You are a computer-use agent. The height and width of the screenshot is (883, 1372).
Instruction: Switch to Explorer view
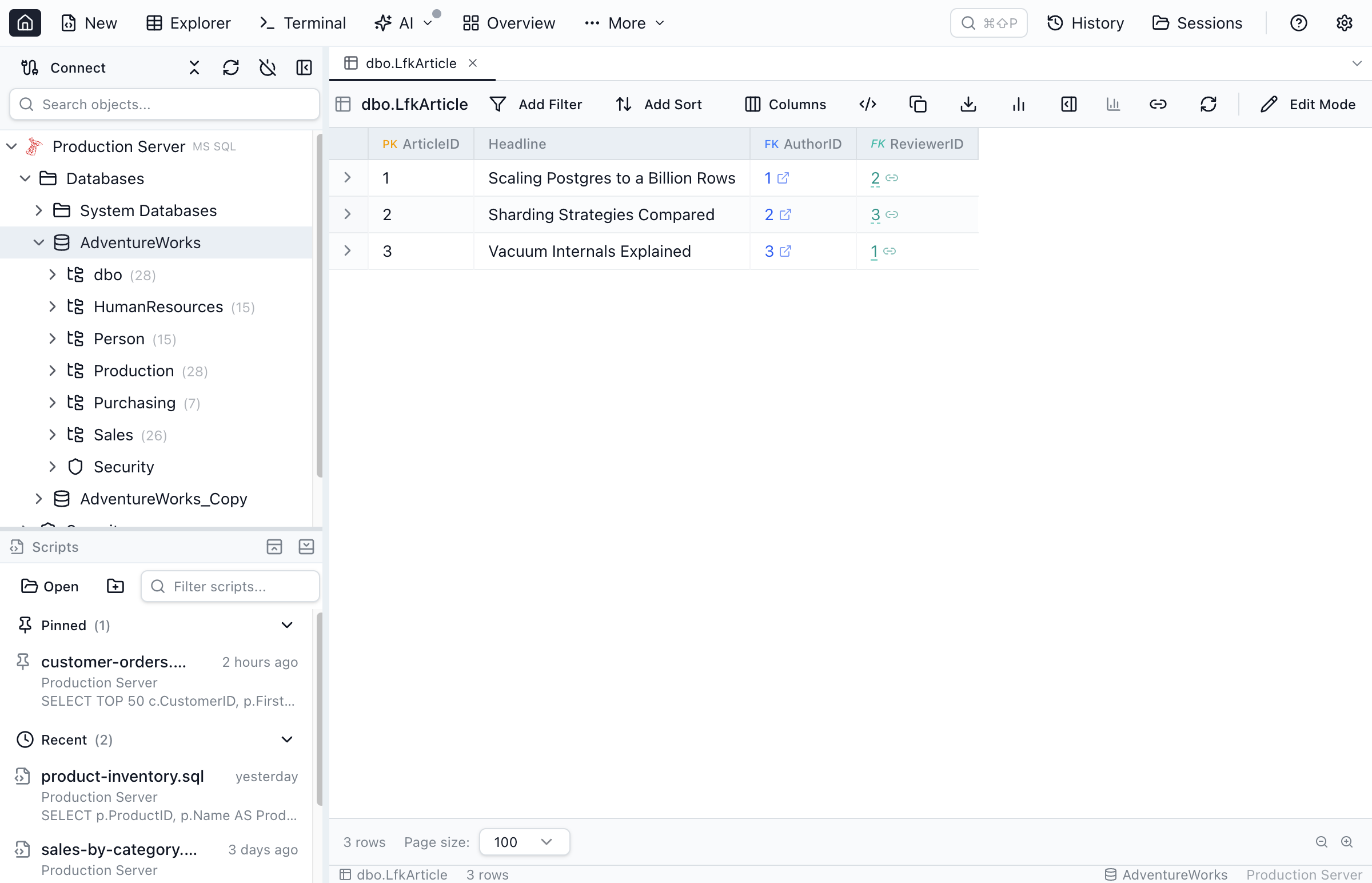(189, 23)
